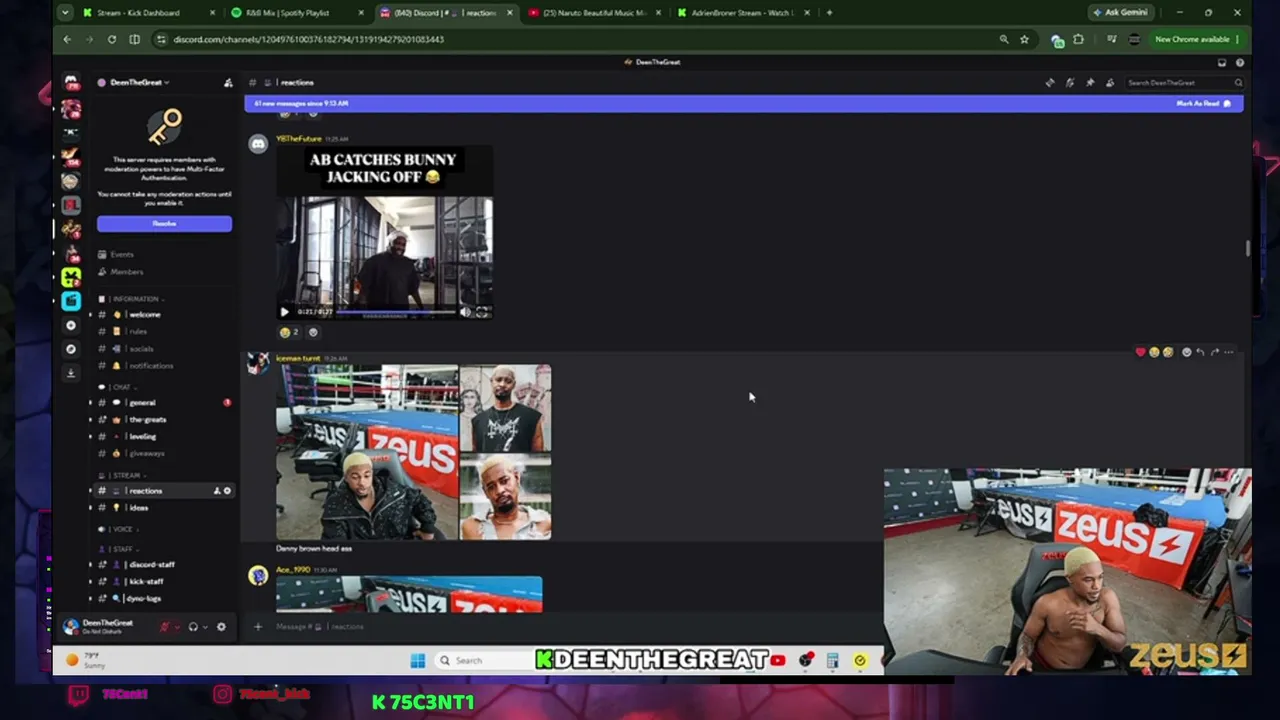Open the large Zeus ring collage image
1280x720 pixels.
pyautogui.click(x=367, y=453)
